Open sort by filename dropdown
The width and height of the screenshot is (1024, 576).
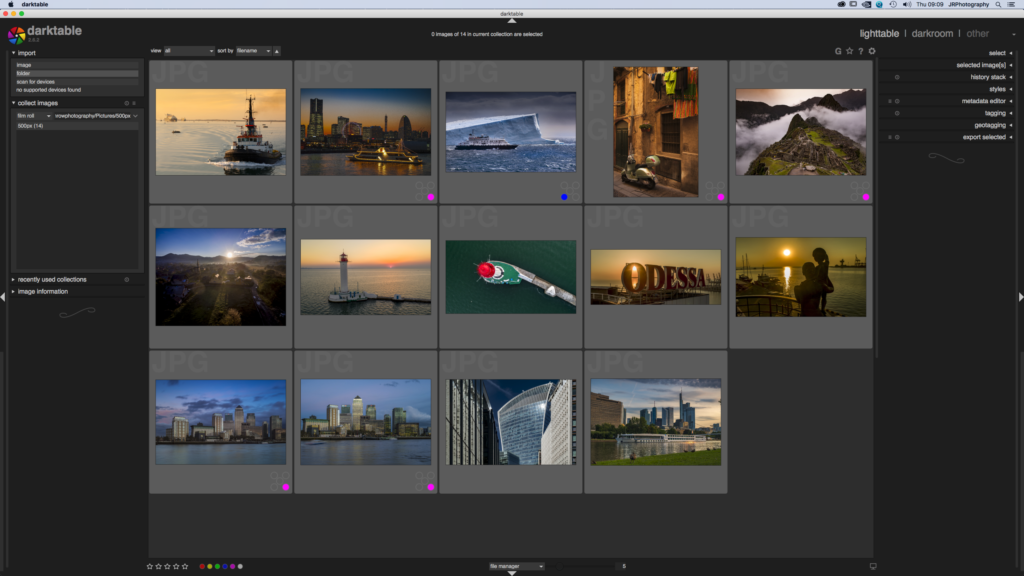click(x=253, y=51)
